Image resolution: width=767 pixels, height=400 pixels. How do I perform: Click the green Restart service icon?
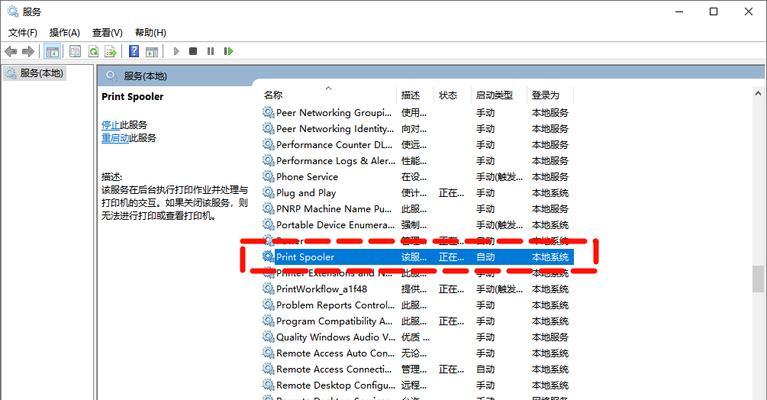[228, 51]
